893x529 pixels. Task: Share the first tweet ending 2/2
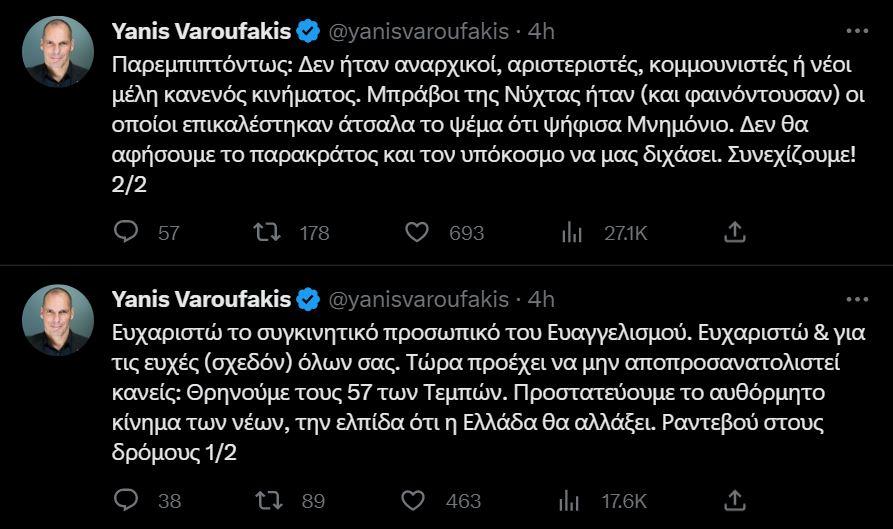tap(734, 232)
